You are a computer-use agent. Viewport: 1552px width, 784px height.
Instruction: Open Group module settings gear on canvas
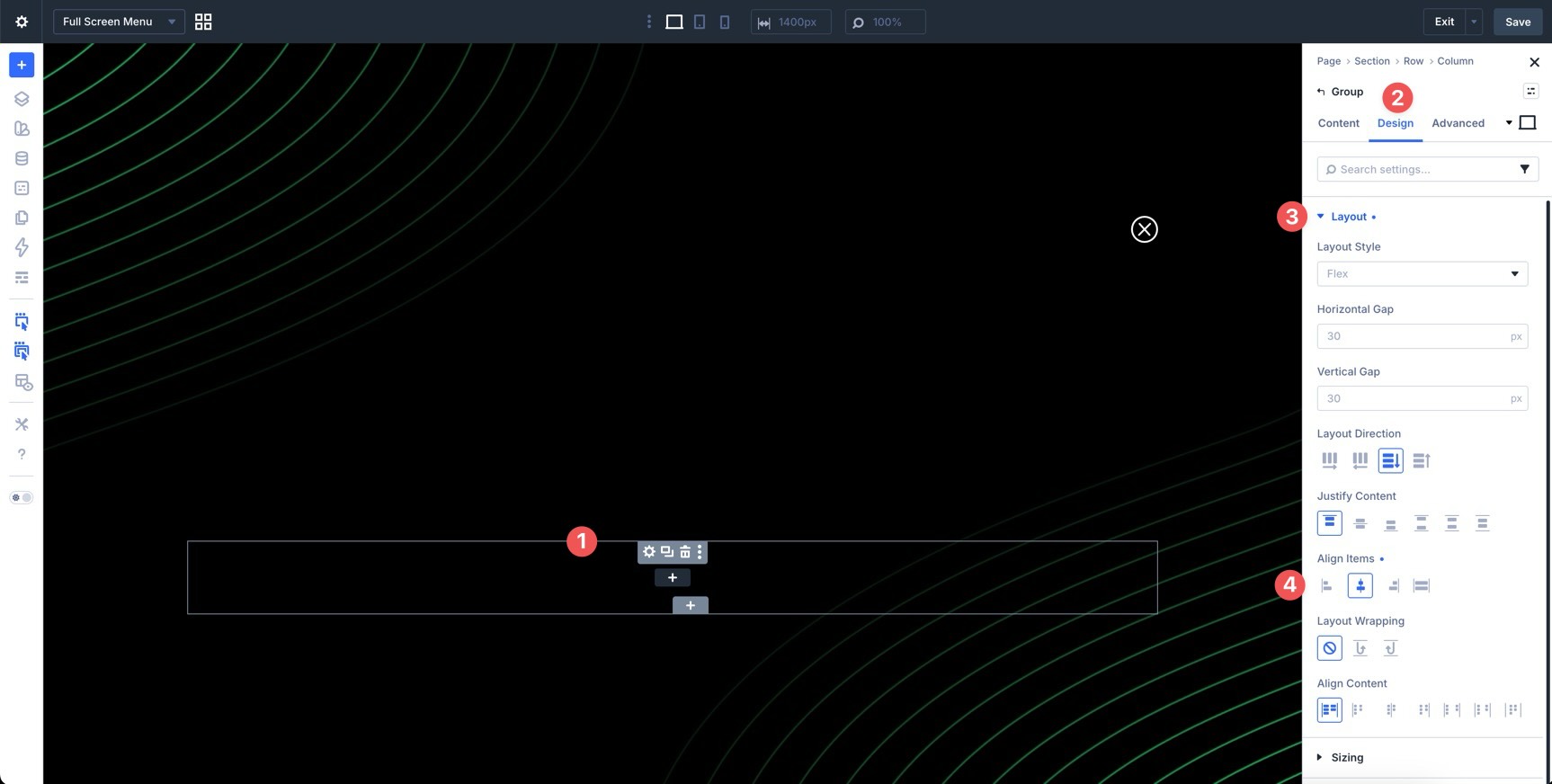coord(649,552)
